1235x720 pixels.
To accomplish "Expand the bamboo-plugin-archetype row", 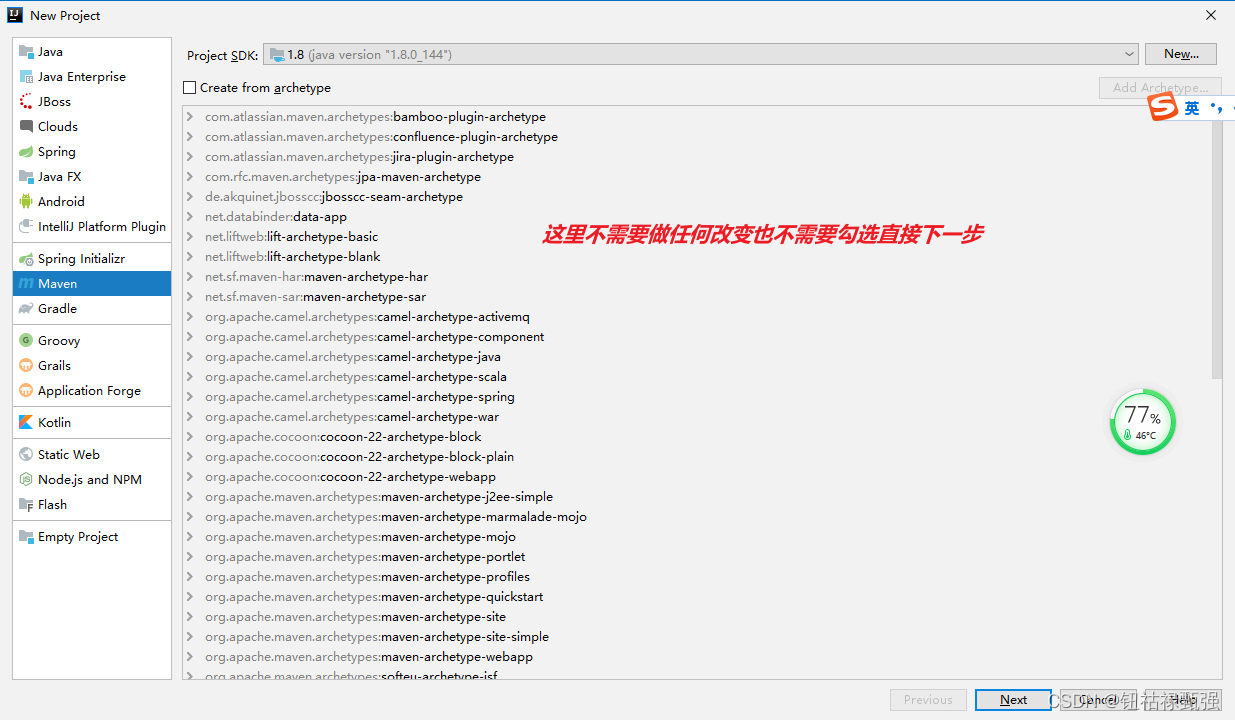I will pyautogui.click(x=190, y=117).
